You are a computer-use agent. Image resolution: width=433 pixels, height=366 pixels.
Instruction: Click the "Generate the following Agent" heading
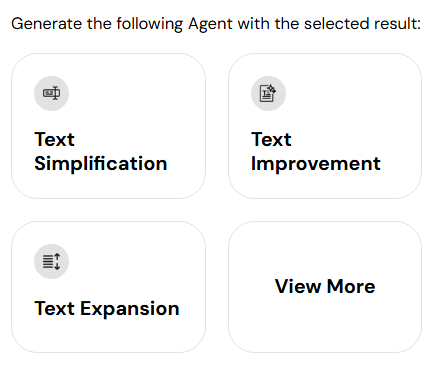click(216, 24)
